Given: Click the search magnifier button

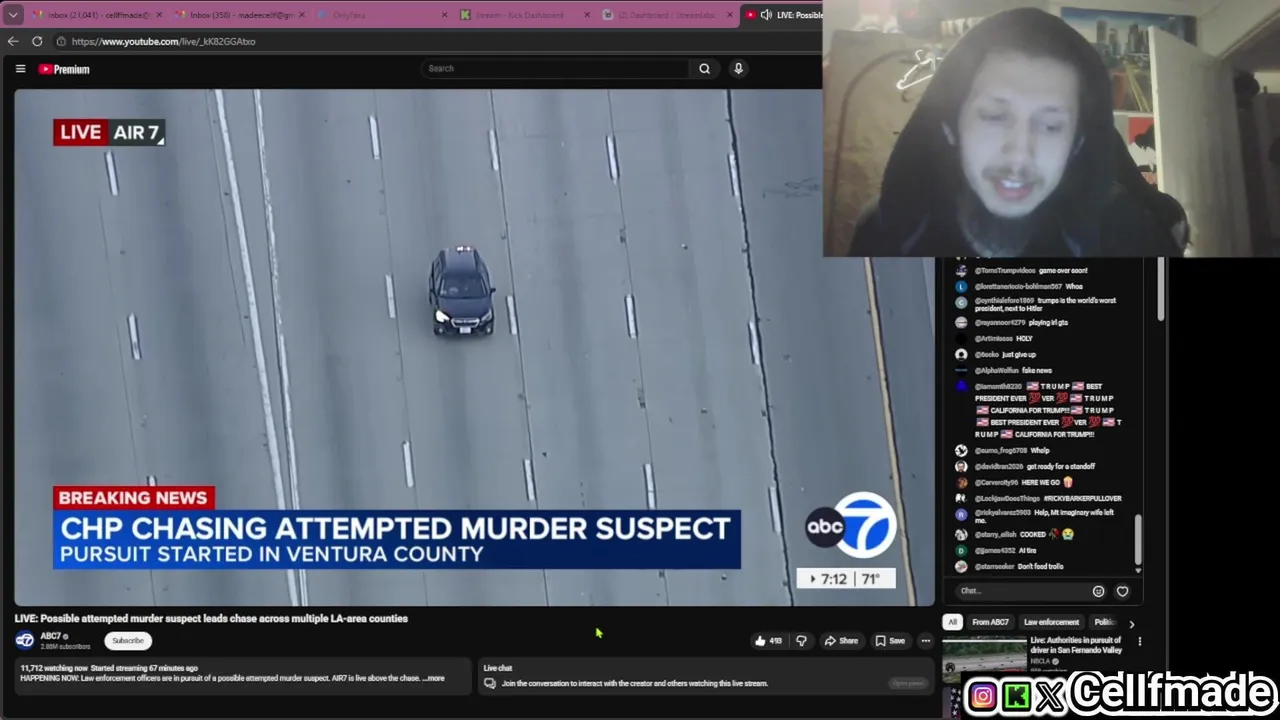Looking at the screenshot, I should pyautogui.click(x=704, y=68).
